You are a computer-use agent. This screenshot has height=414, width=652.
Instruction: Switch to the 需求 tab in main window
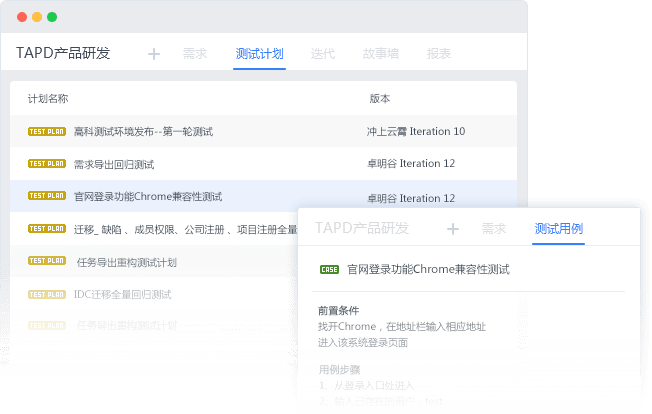click(x=195, y=54)
